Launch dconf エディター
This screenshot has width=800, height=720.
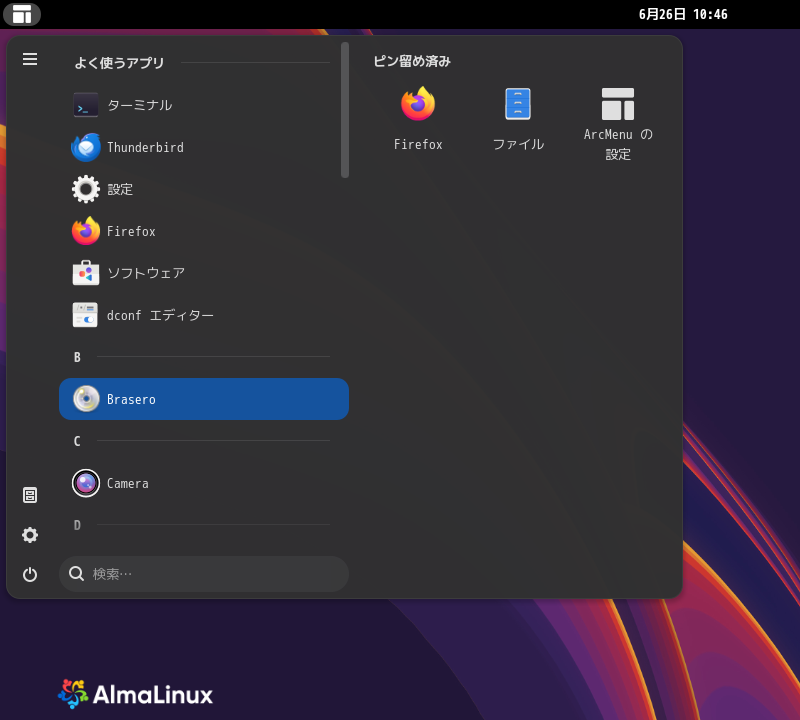coord(204,315)
